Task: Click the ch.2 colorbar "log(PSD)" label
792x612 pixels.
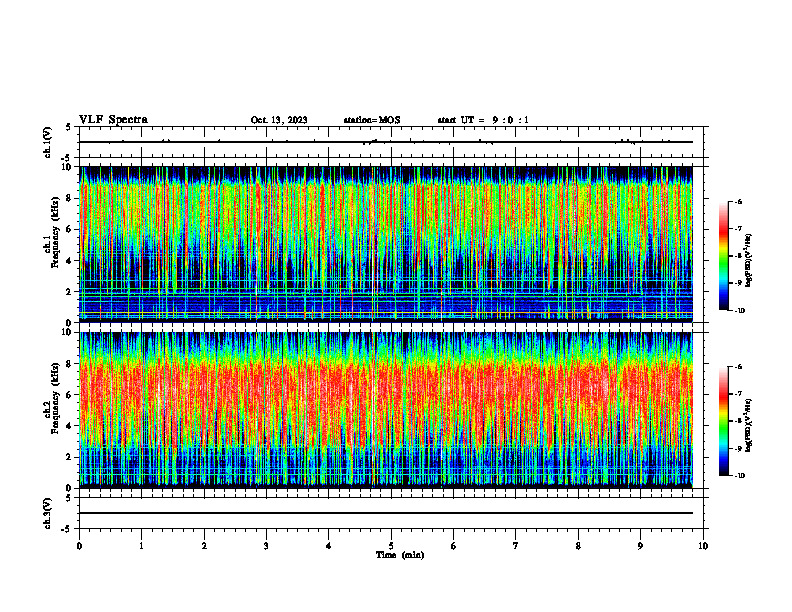Action: pos(749,425)
